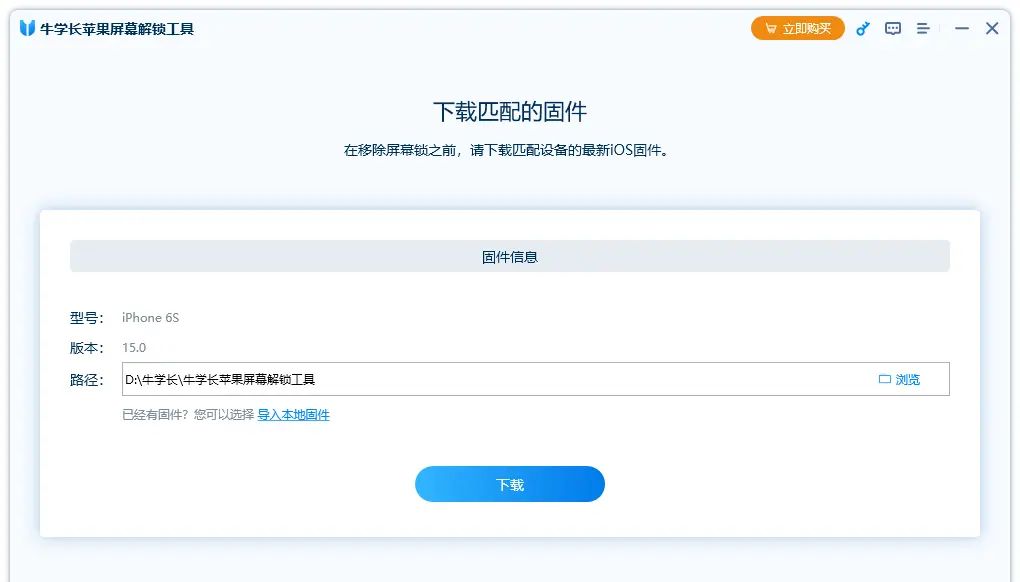Screen dimensions: 1020x582
Task: Click the 浏览 browse button
Action: [x=900, y=379]
